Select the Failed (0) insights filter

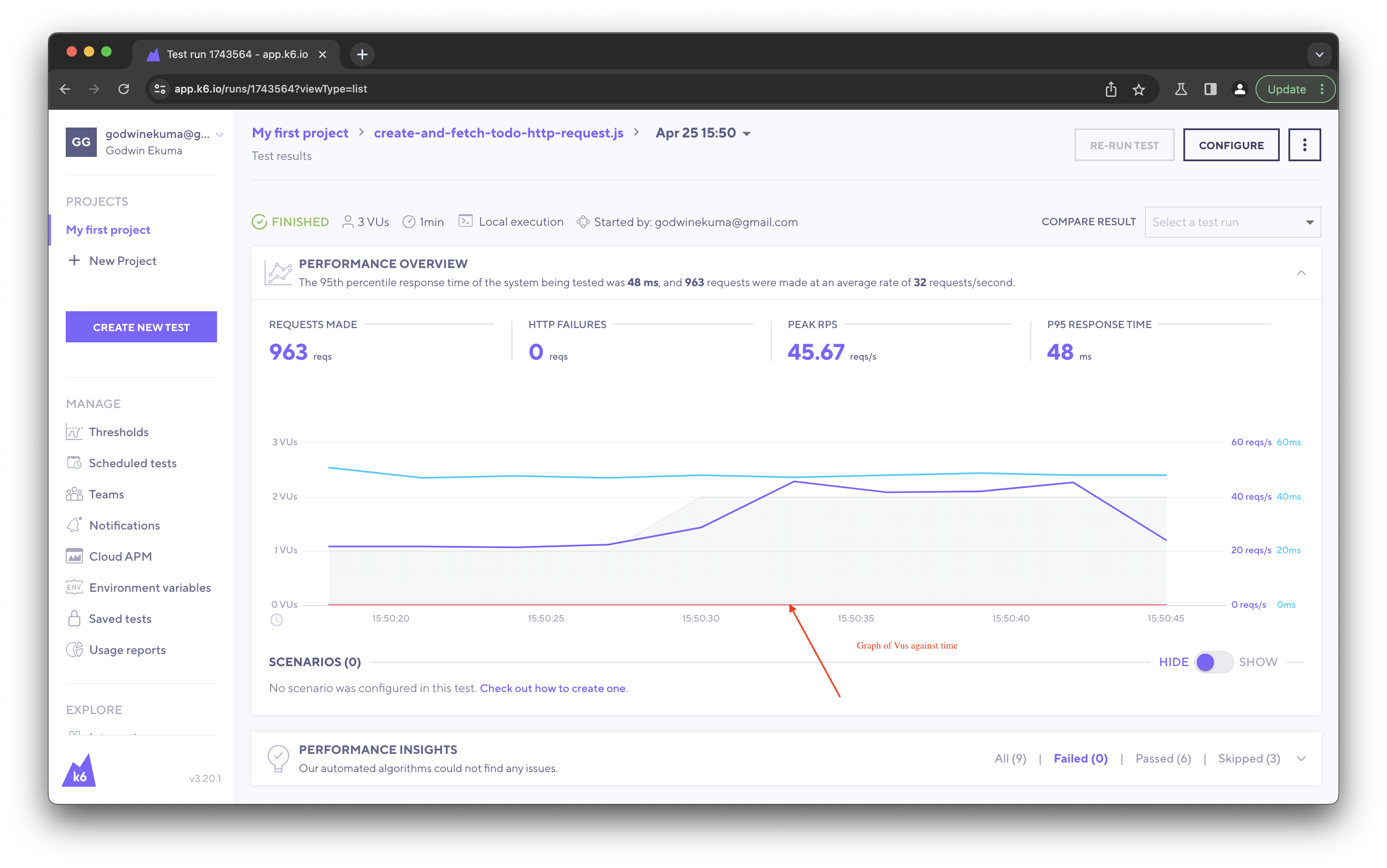(1080, 758)
